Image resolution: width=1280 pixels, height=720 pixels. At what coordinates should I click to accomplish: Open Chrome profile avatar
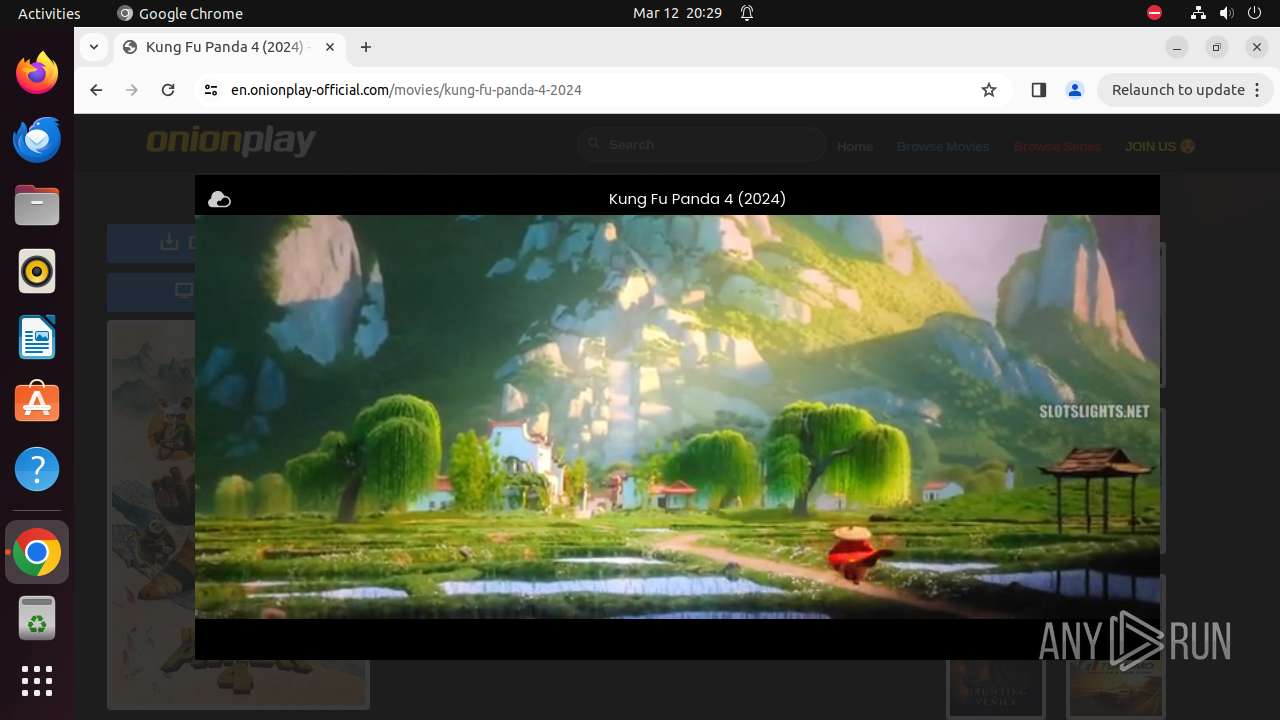[1075, 90]
